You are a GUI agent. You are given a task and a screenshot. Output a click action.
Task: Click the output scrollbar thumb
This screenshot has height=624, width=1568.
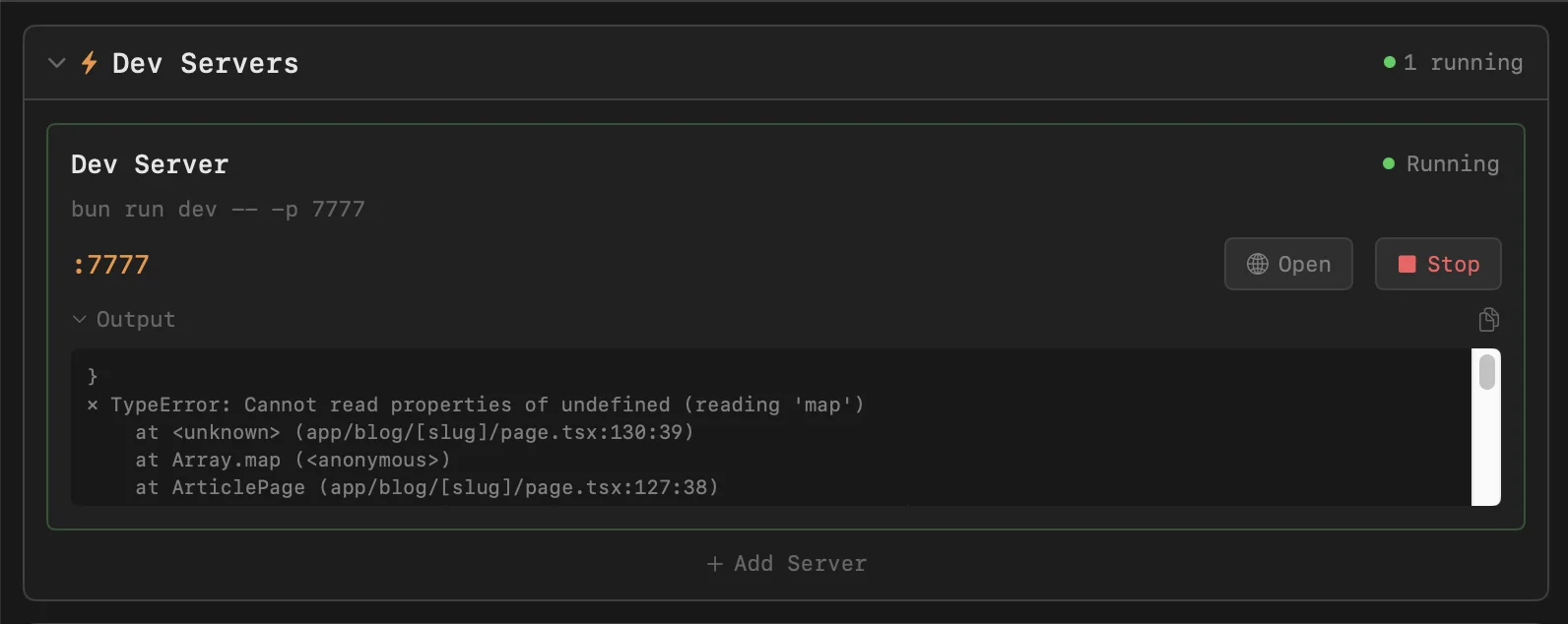click(x=1486, y=372)
